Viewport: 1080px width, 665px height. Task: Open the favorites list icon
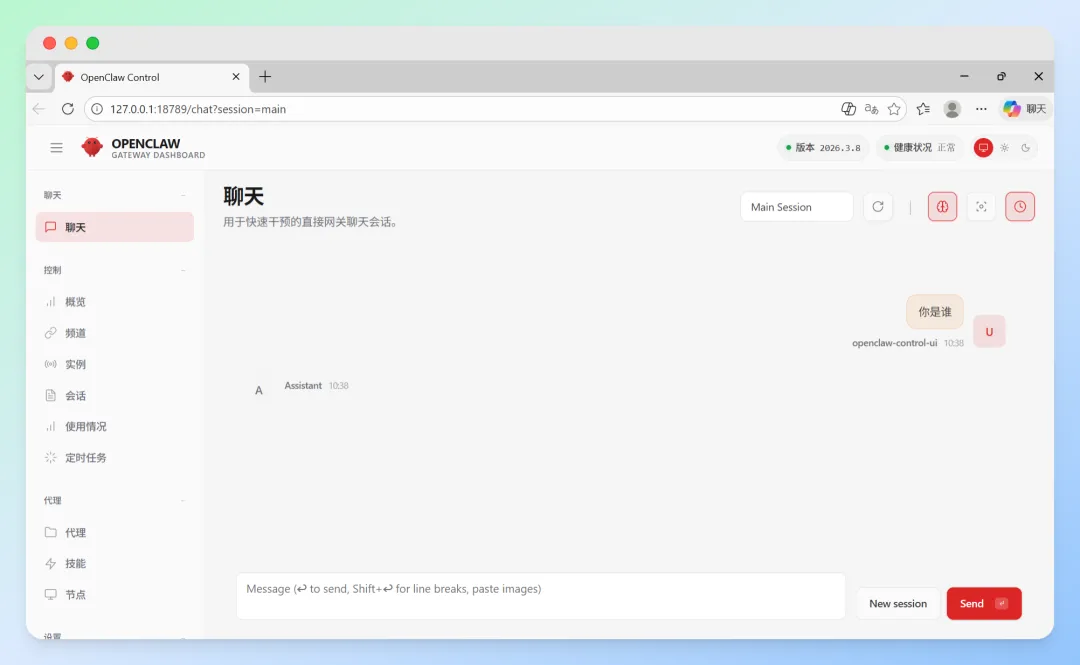tap(923, 109)
